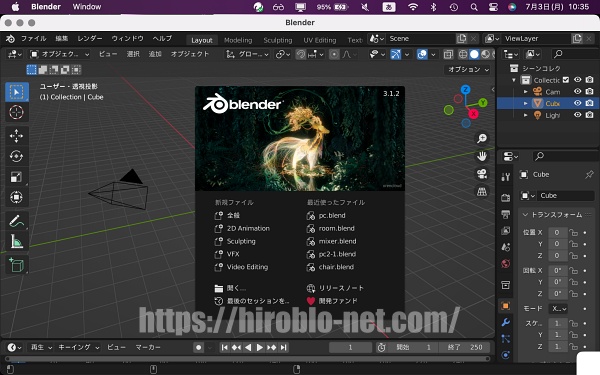
Task: Hide Collection with its eye icon
Action: click(x=577, y=80)
